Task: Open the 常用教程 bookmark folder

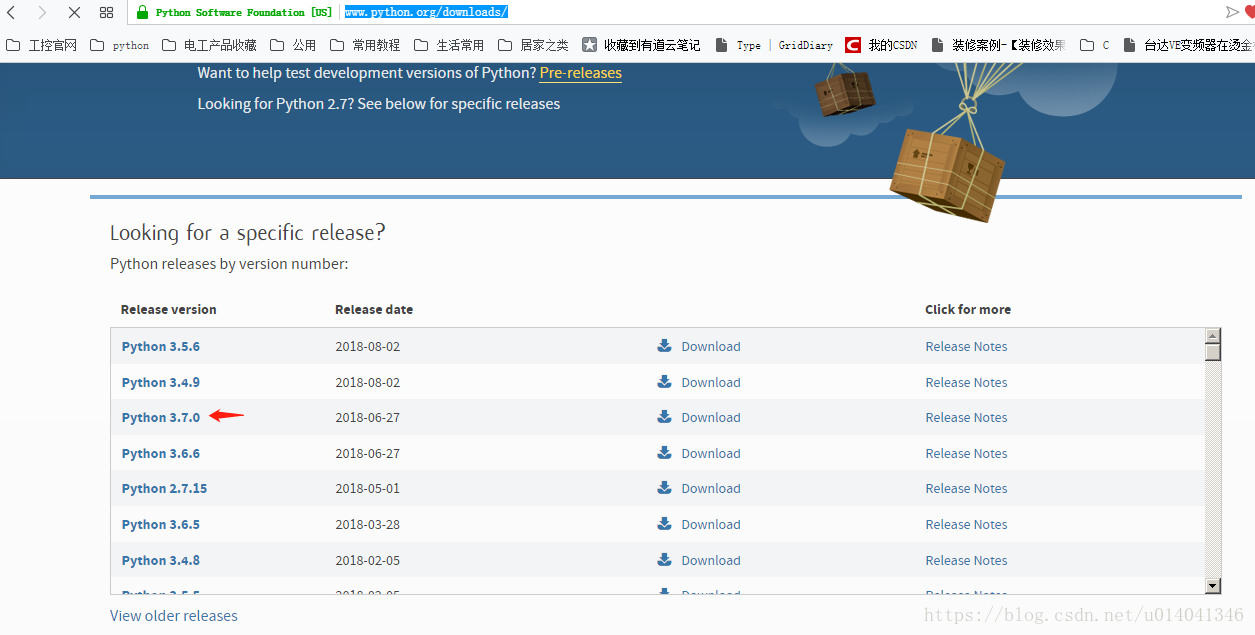Action: (365, 45)
